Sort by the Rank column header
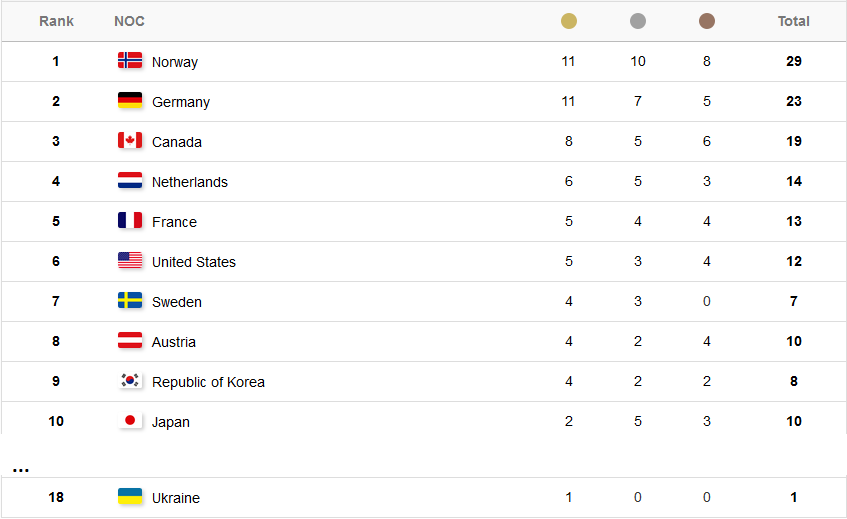 [56, 21]
